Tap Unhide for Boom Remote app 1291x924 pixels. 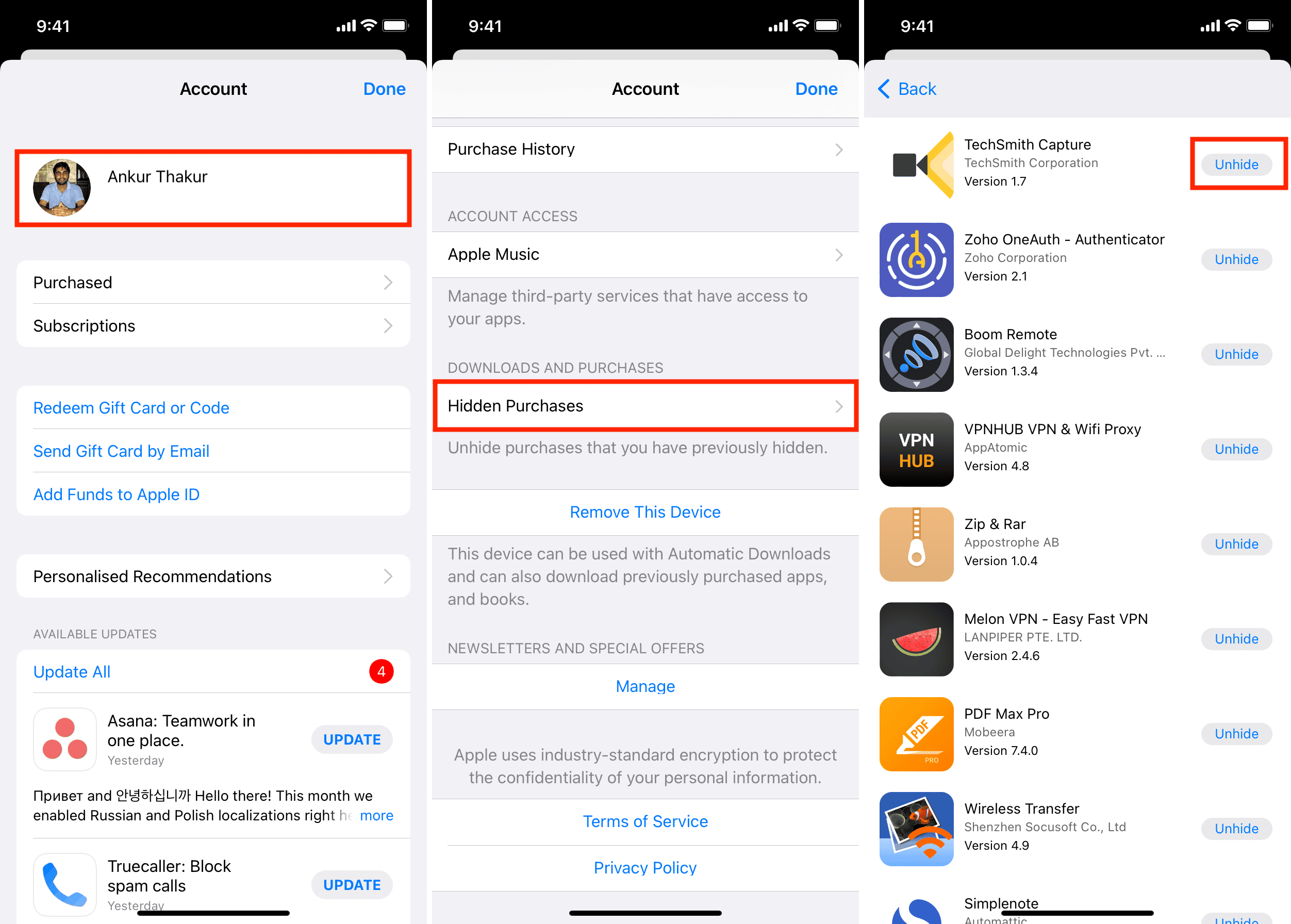[x=1235, y=354]
